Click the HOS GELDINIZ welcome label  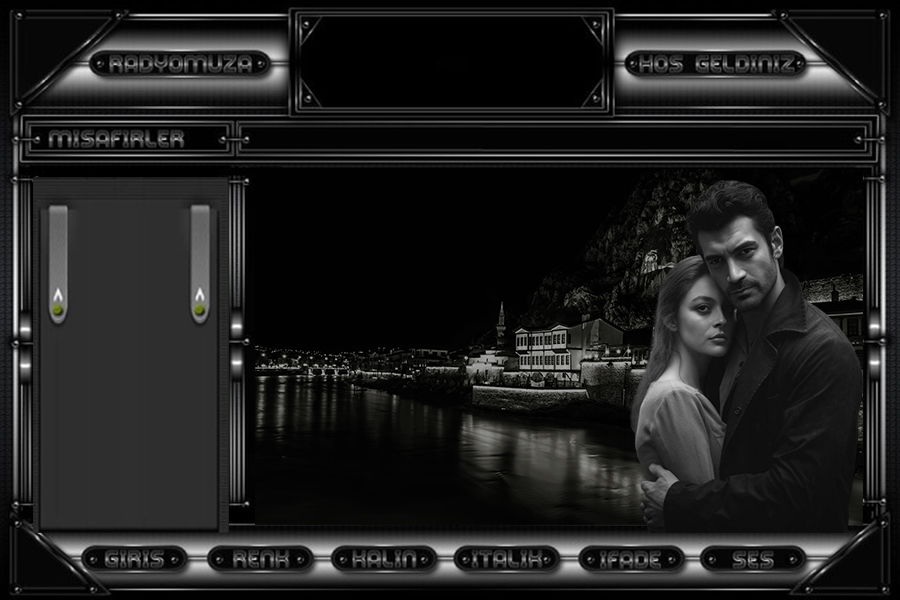(x=716, y=65)
